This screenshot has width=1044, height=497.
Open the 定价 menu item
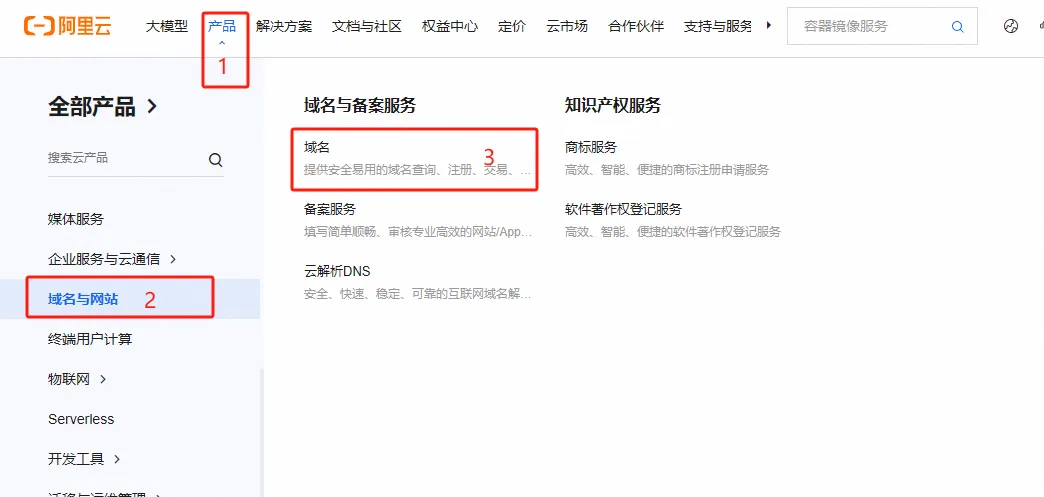pyautogui.click(x=511, y=27)
